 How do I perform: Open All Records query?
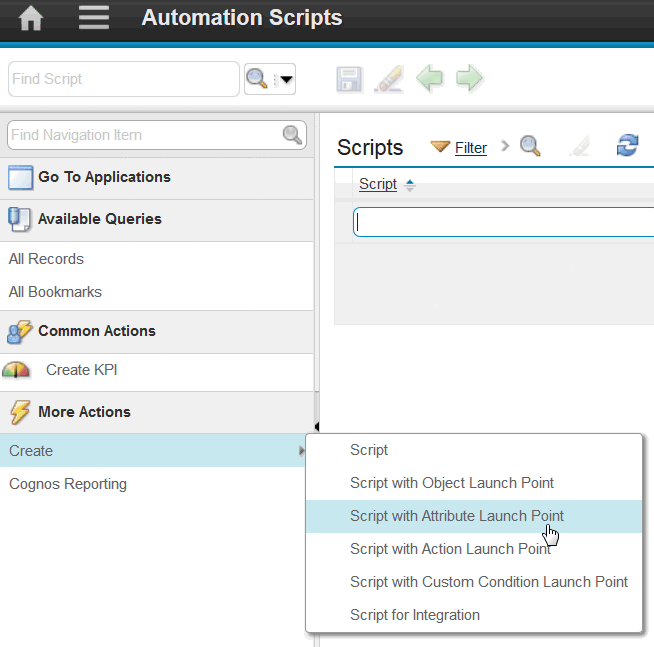(46, 259)
